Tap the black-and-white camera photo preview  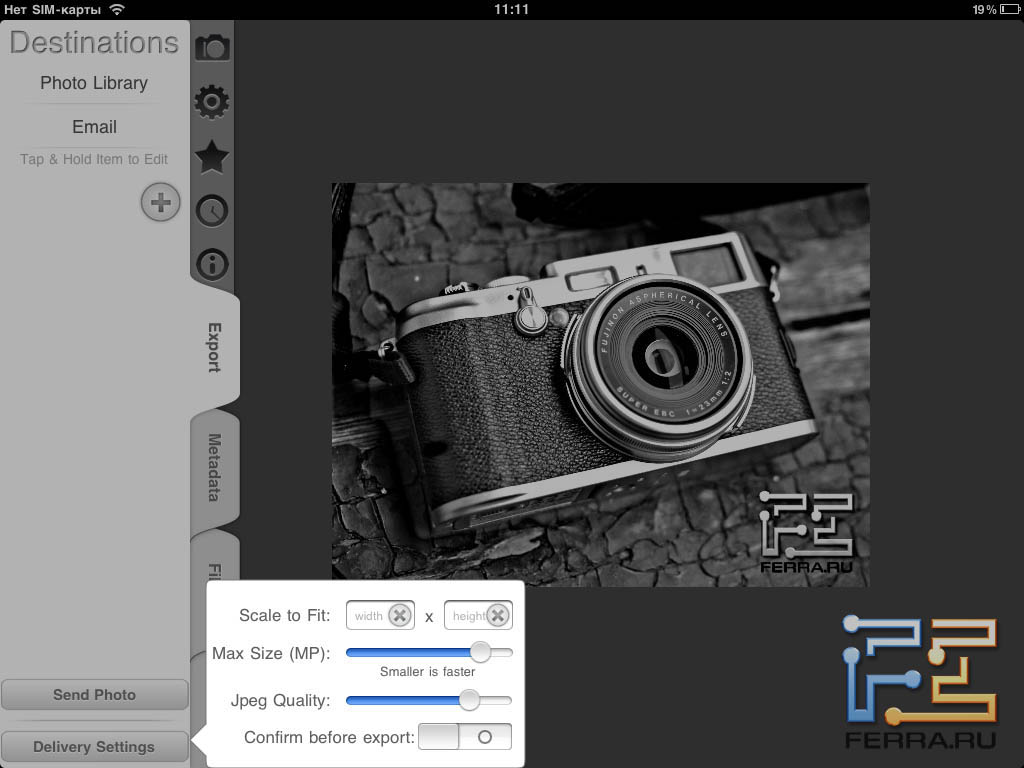pos(600,384)
